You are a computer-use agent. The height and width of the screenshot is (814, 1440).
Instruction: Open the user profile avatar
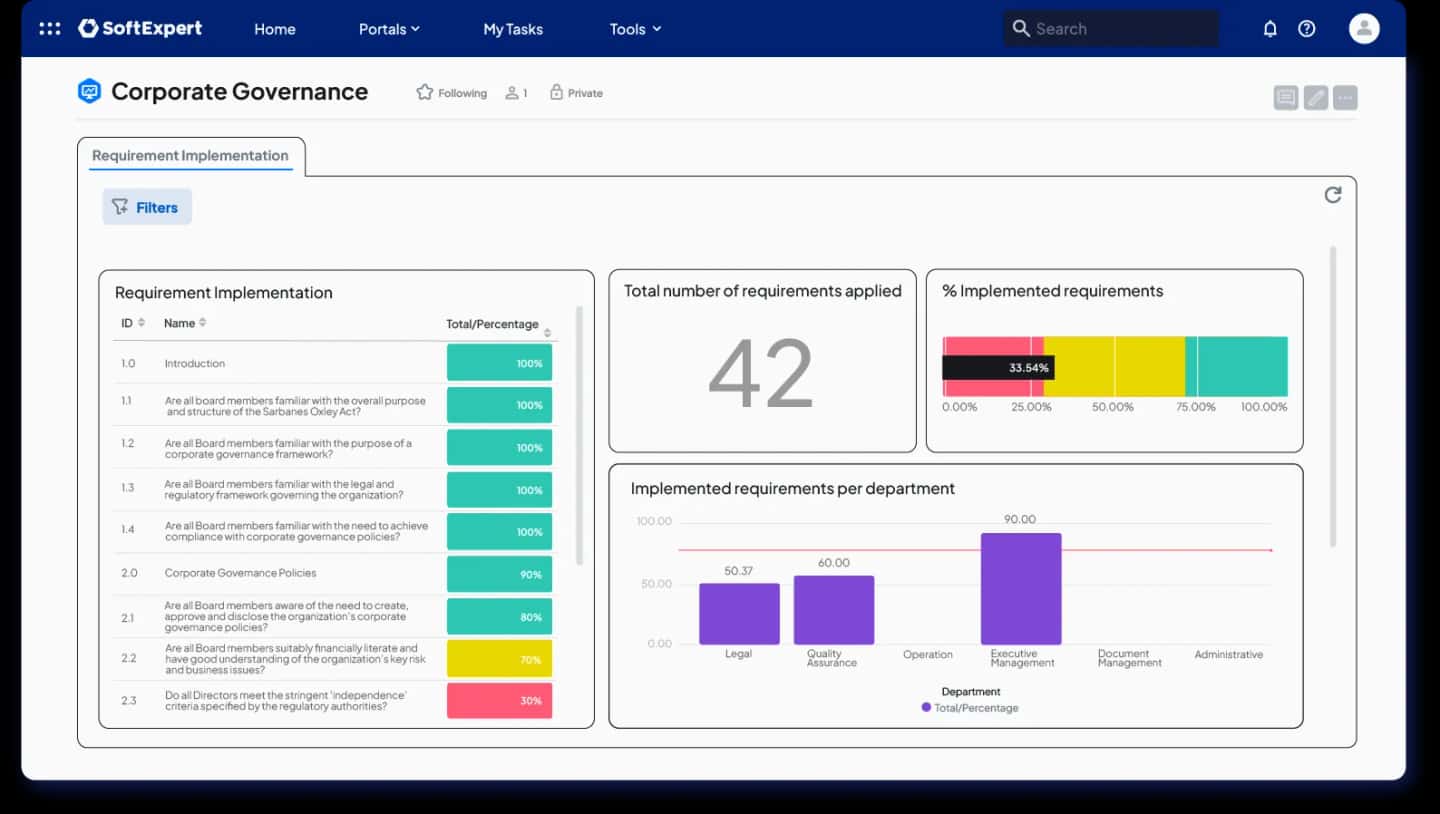pyautogui.click(x=1364, y=28)
